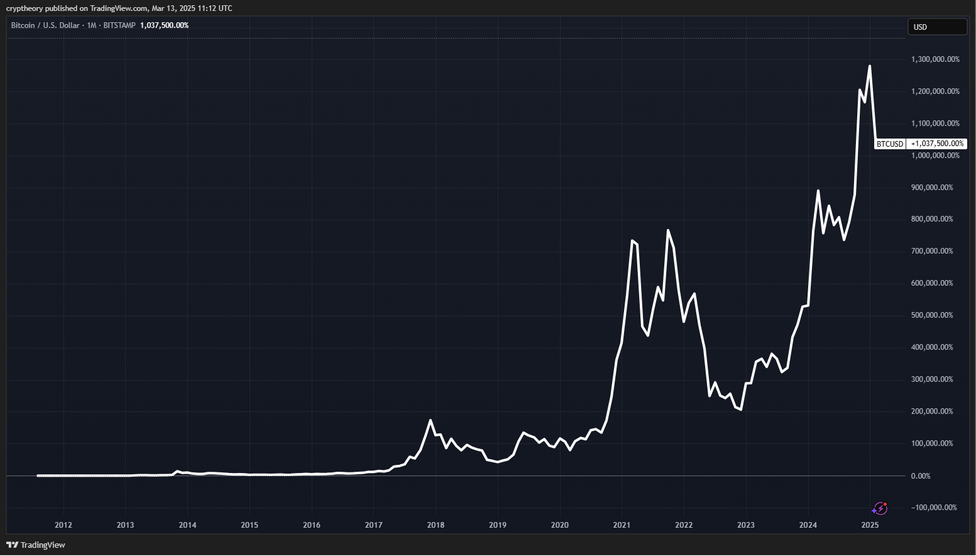Image resolution: width=976 pixels, height=556 pixels.
Task: Open the USD currency selector
Action: (937, 27)
